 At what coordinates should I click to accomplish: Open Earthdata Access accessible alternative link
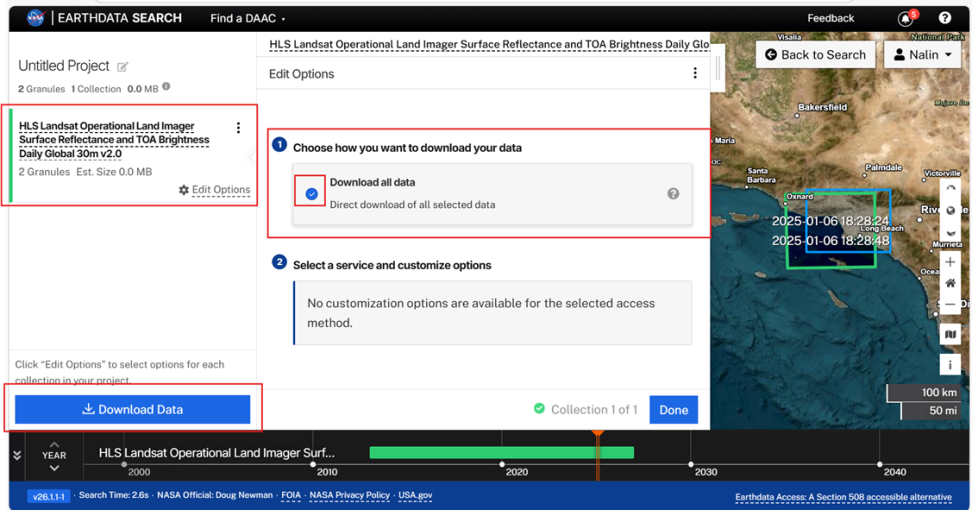tap(843, 497)
